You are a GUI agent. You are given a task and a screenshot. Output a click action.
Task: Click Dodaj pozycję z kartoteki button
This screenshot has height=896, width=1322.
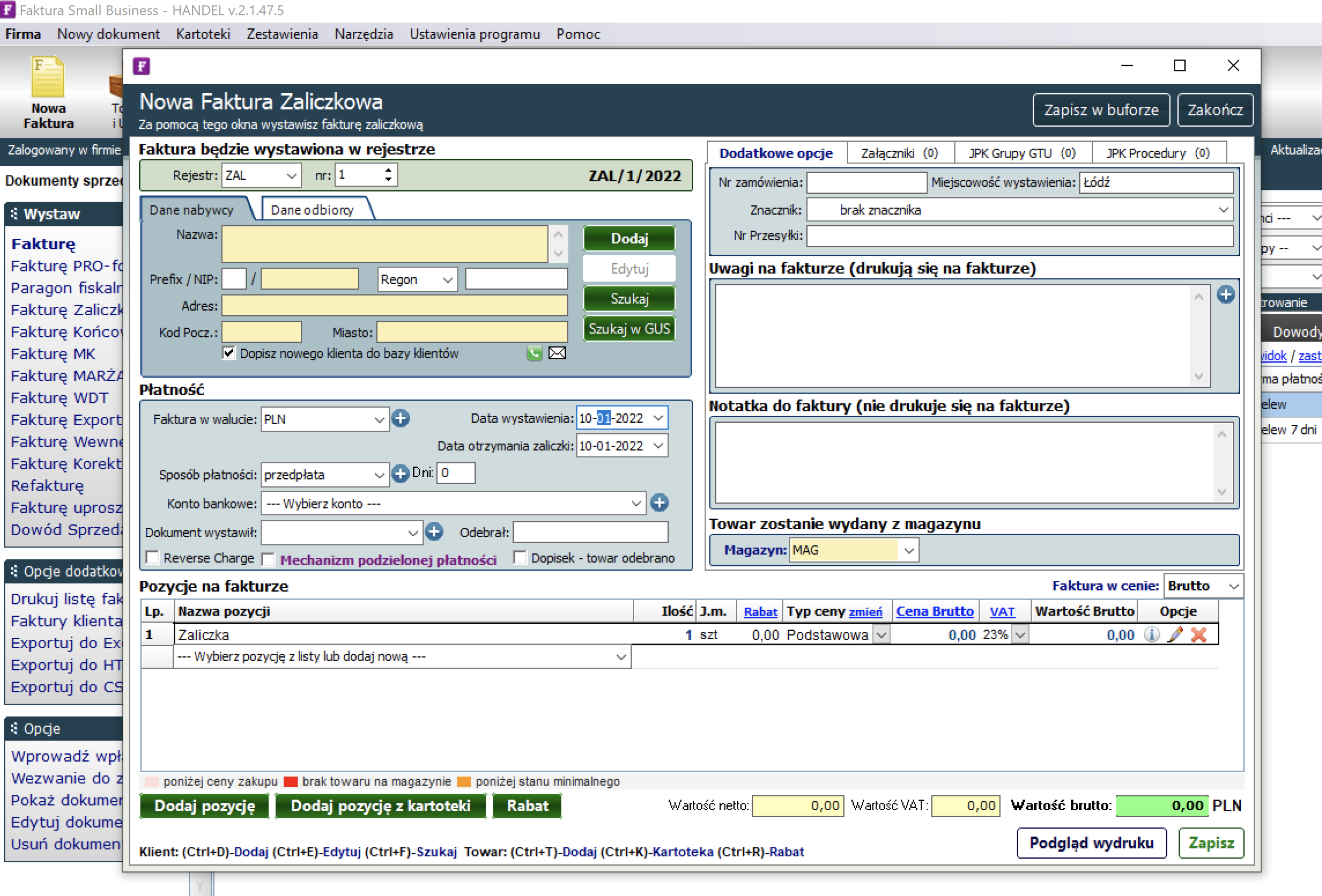pos(381,805)
